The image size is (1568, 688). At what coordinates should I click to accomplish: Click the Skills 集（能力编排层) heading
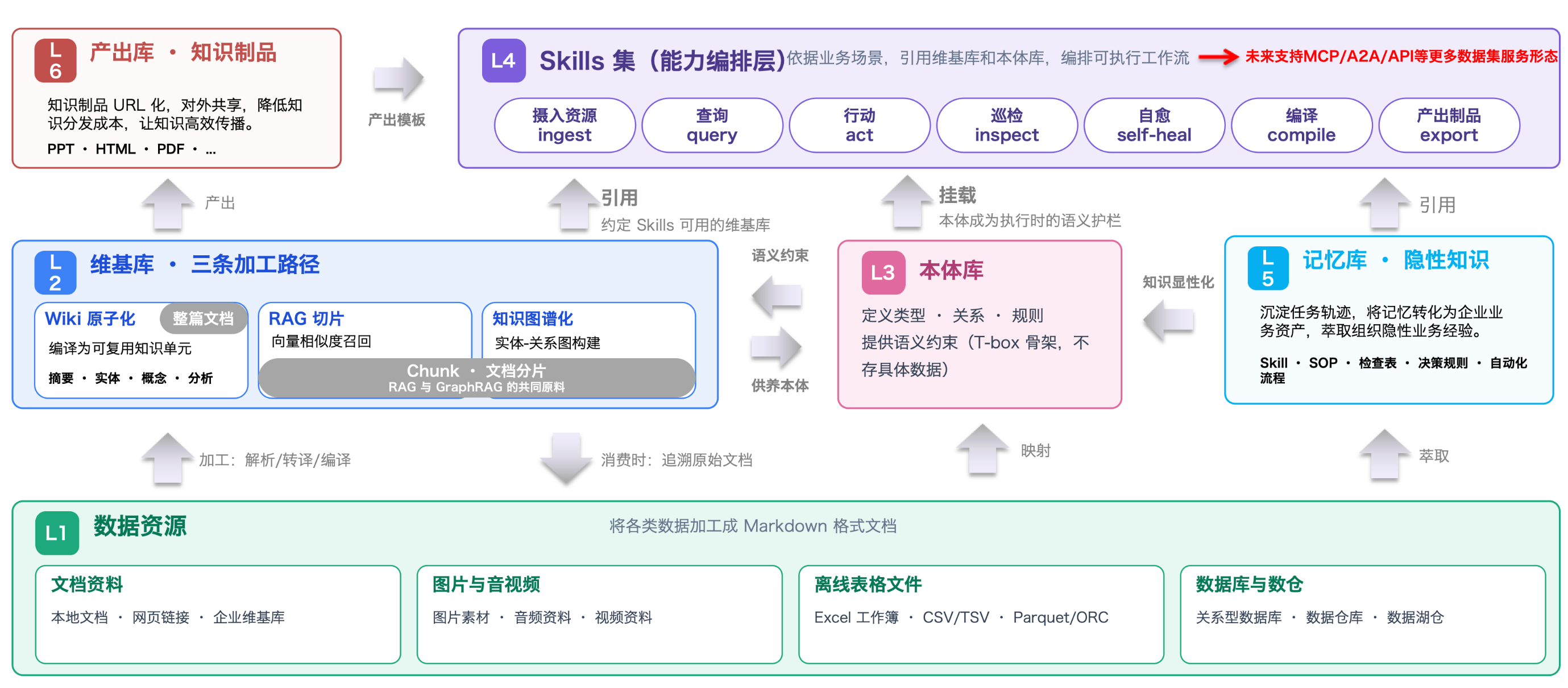[x=662, y=60]
